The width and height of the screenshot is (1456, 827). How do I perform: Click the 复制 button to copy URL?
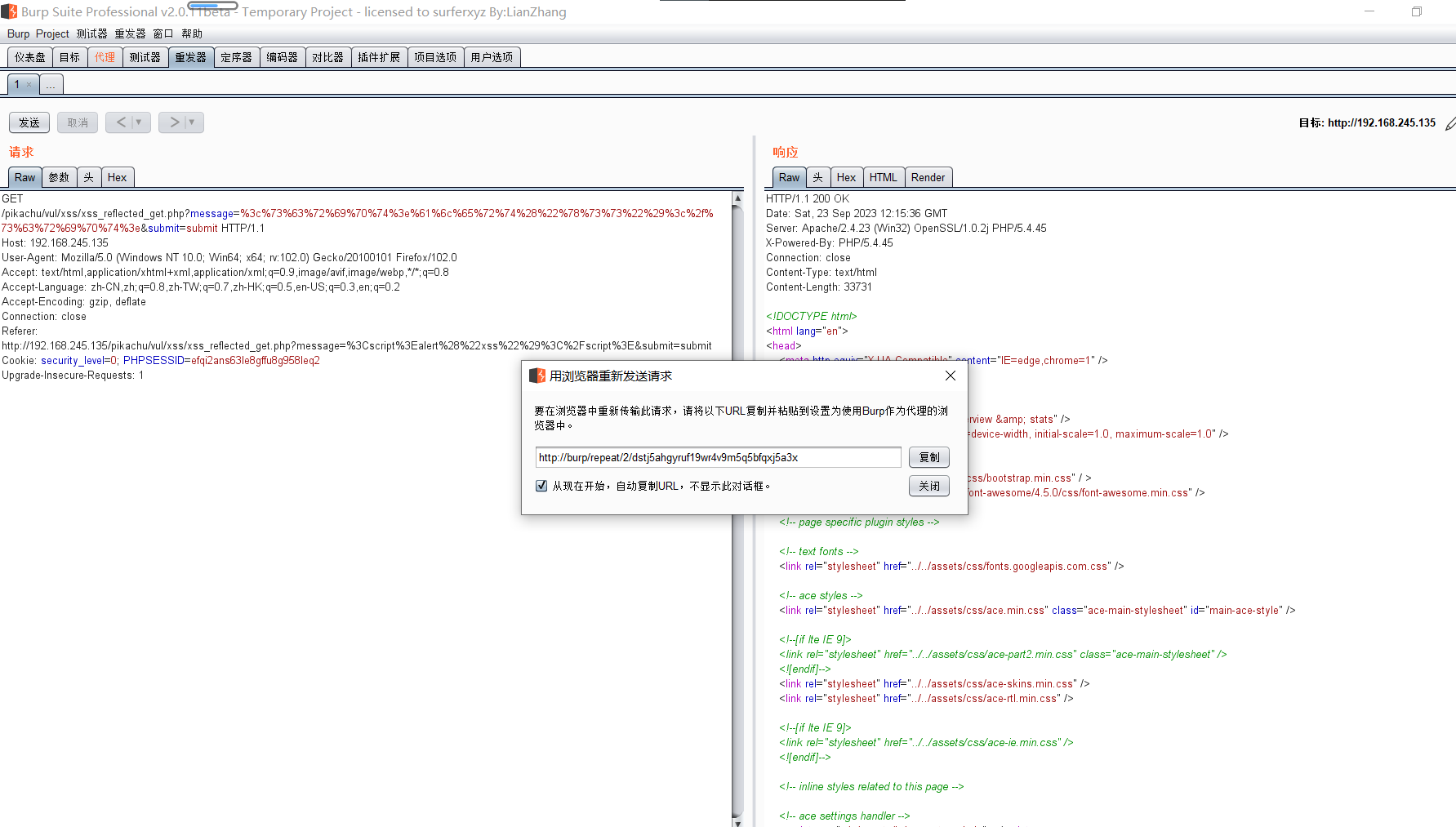tap(929, 457)
